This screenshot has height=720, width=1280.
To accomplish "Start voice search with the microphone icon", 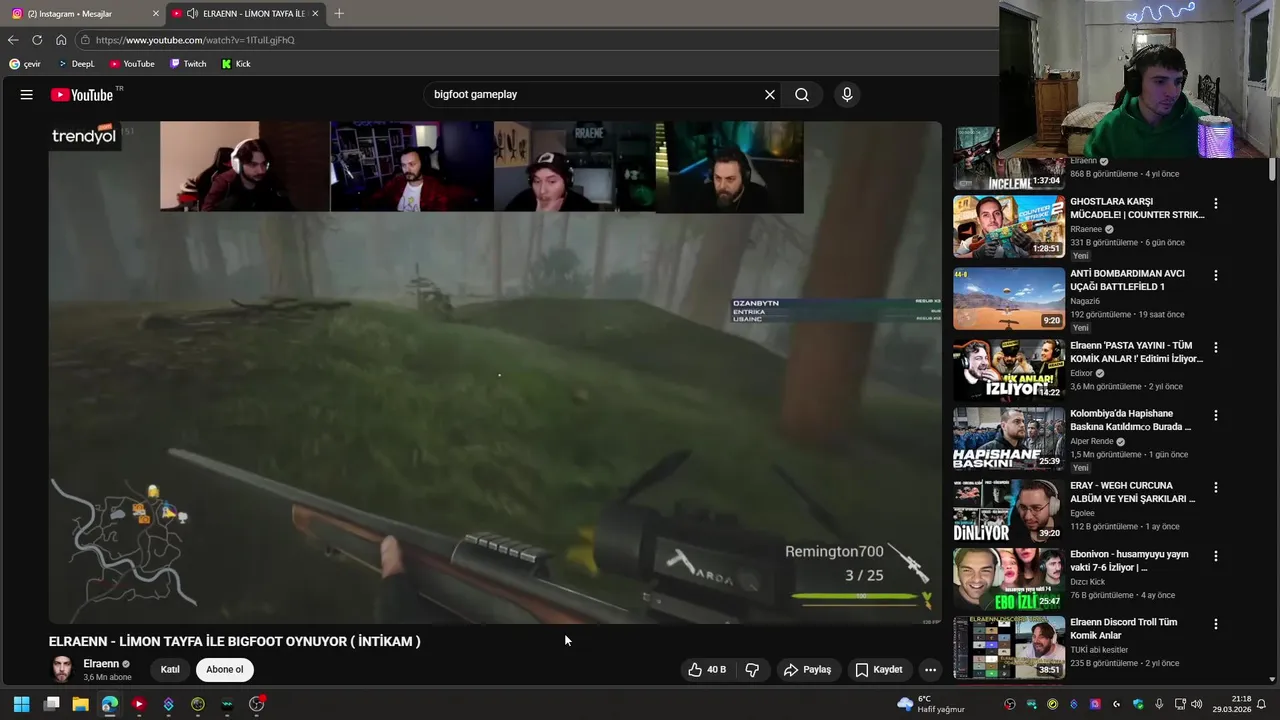I will [847, 95].
